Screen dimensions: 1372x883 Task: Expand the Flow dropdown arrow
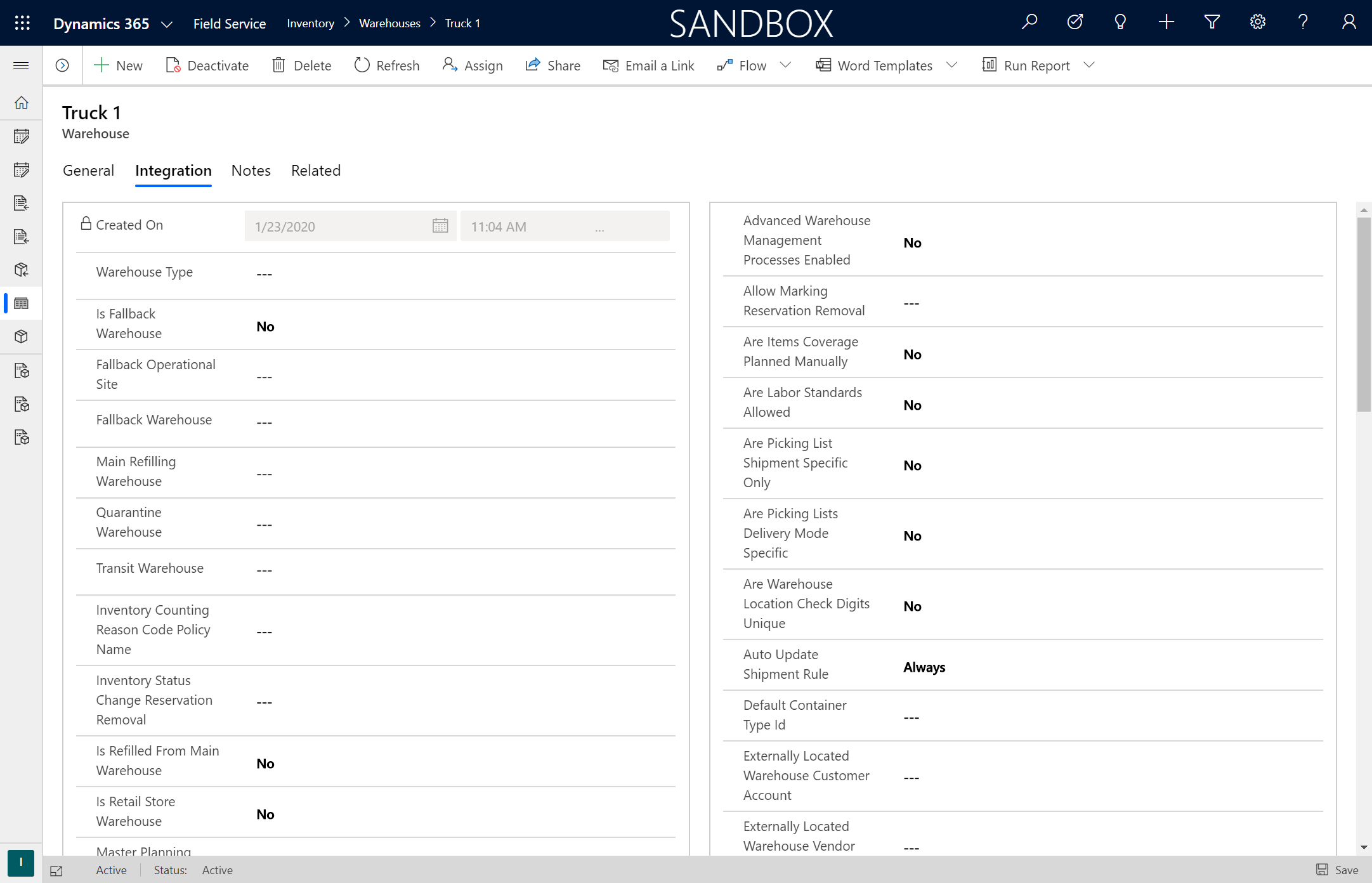click(x=788, y=65)
